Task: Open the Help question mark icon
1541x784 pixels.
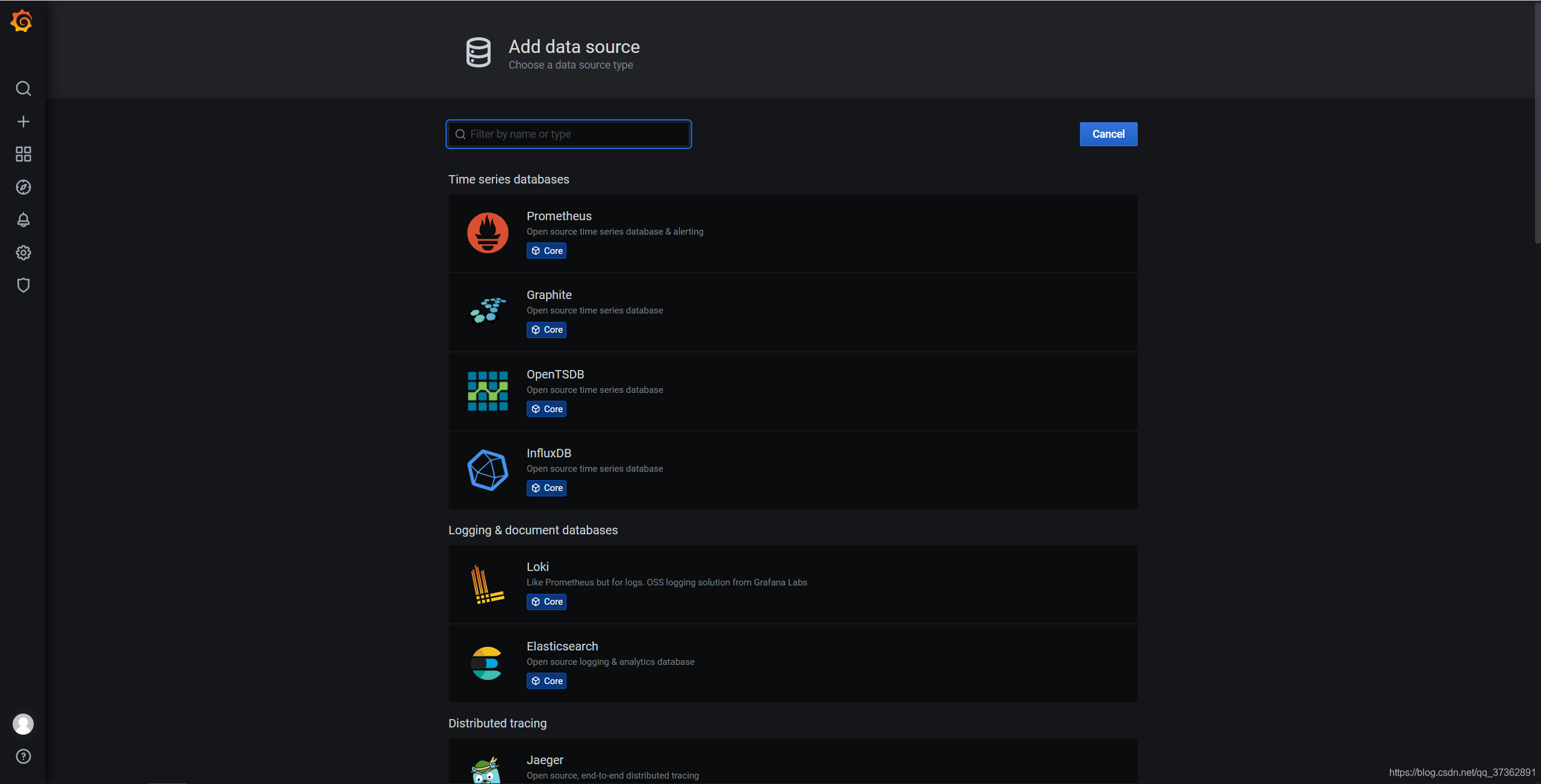Action: 23,756
